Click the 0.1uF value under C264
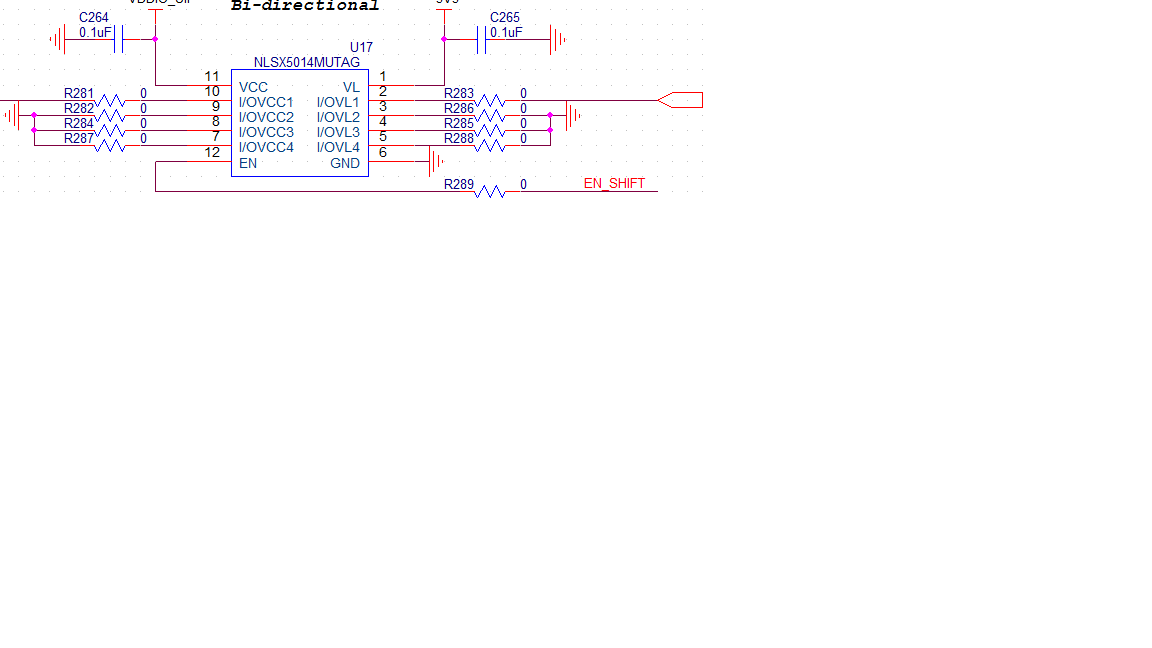 point(96,32)
